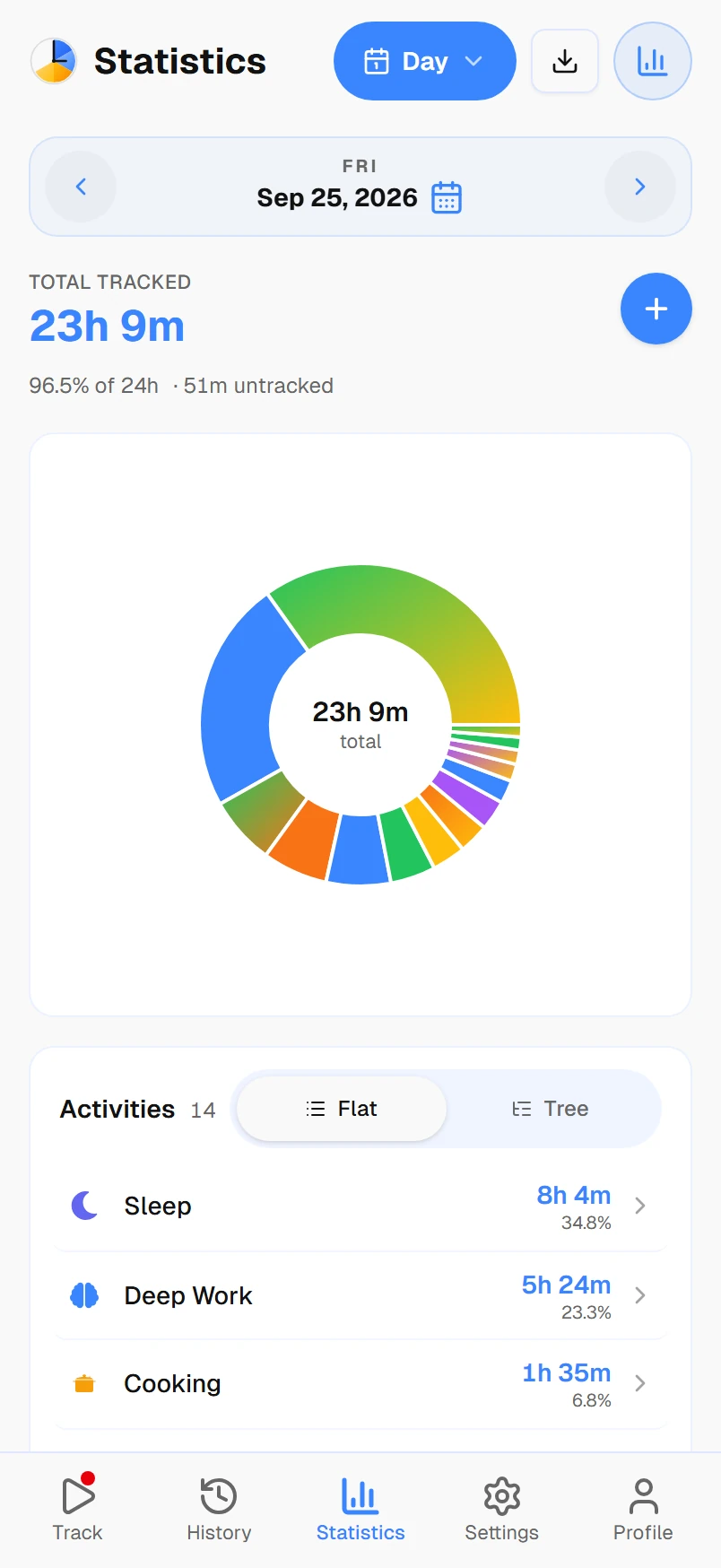The height and width of the screenshot is (1568, 721).
Task: Select the purple donut chart segment
Action: [x=466, y=797]
